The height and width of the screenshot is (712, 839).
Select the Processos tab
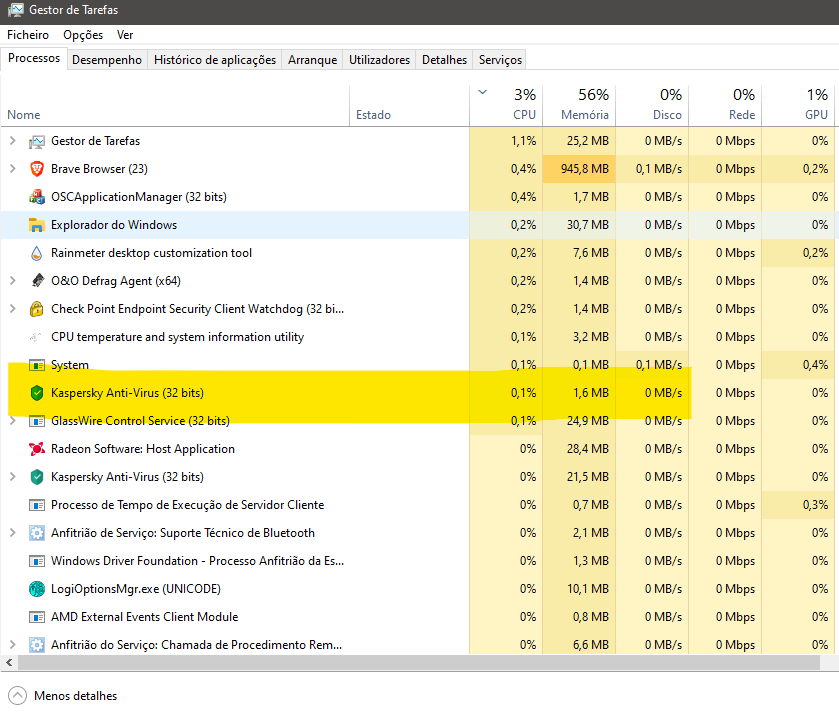34,58
